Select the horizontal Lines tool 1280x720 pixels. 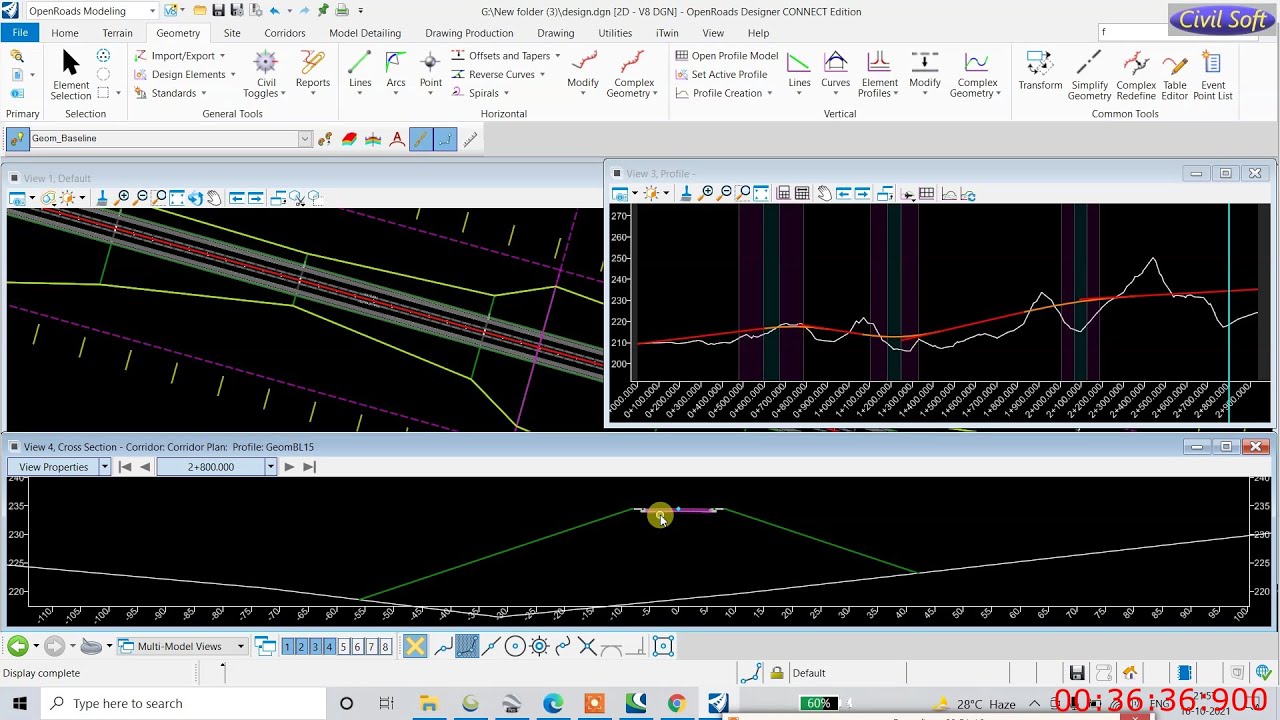point(360,72)
